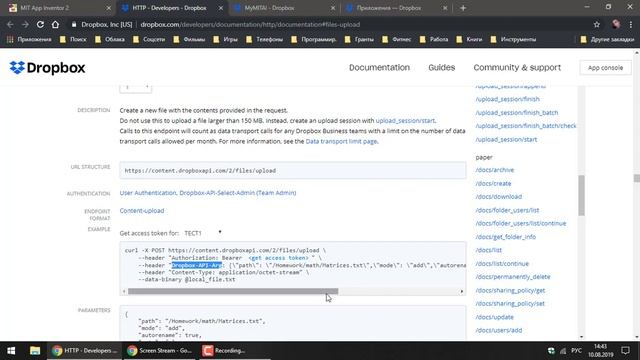640x360 pixels.
Task: Open /docs/sharing_policy/get in sidebar
Action: point(510,291)
